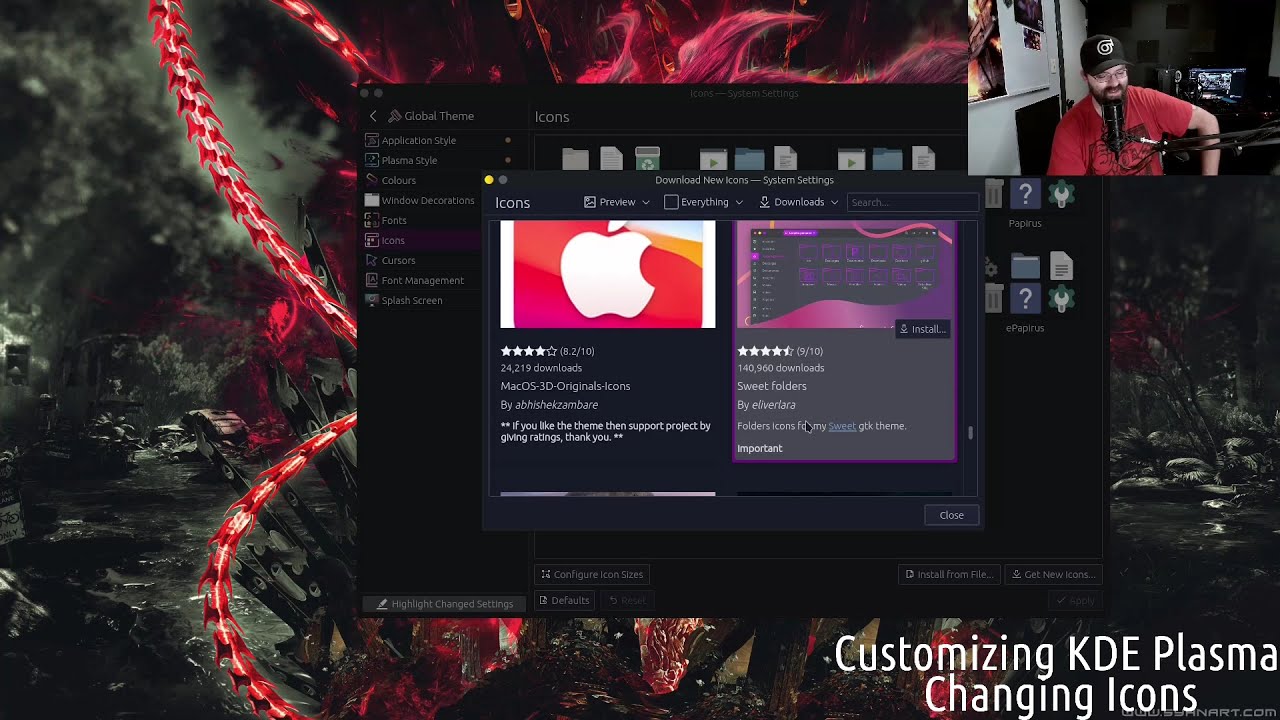
Task: Click the Colours sidebar icon
Action: point(372,180)
